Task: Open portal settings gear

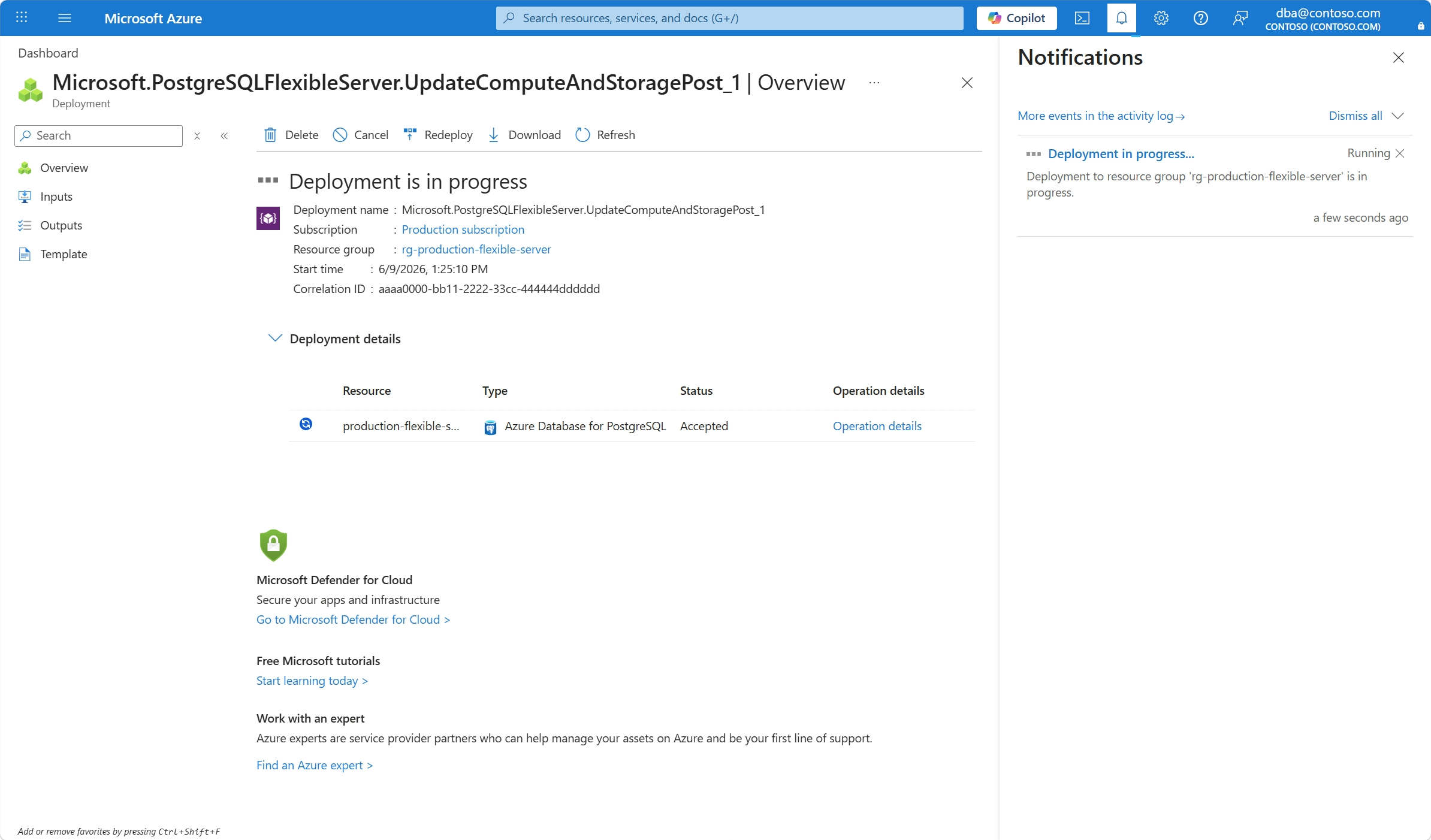Action: click(x=1161, y=18)
